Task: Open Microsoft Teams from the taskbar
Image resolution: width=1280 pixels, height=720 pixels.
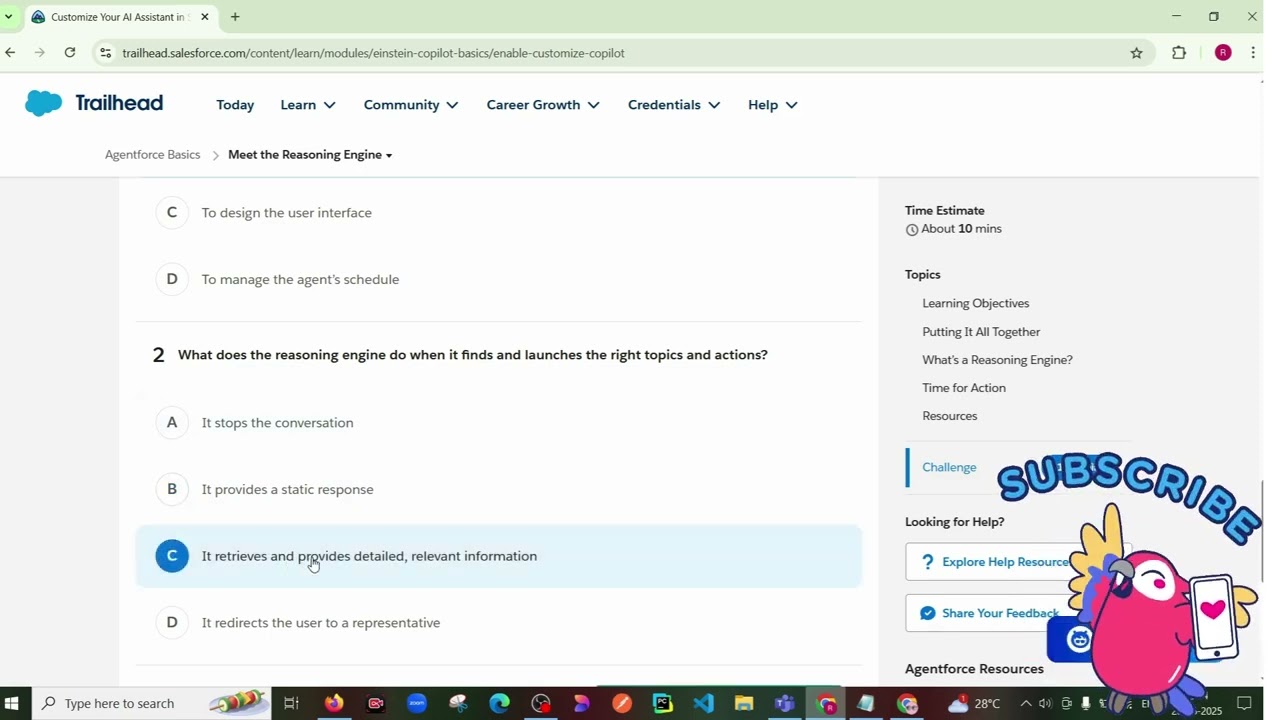Action: point(785,703)
